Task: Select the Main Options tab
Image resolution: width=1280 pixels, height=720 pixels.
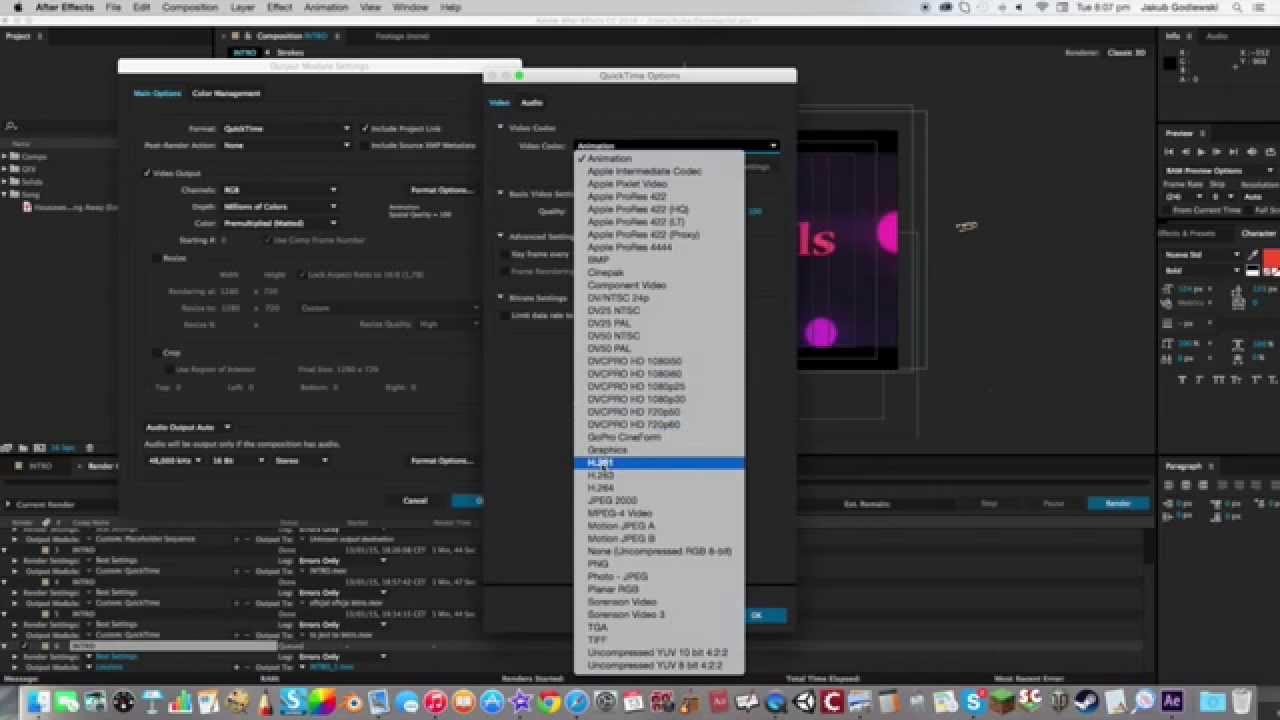Action: coord(158,94)
